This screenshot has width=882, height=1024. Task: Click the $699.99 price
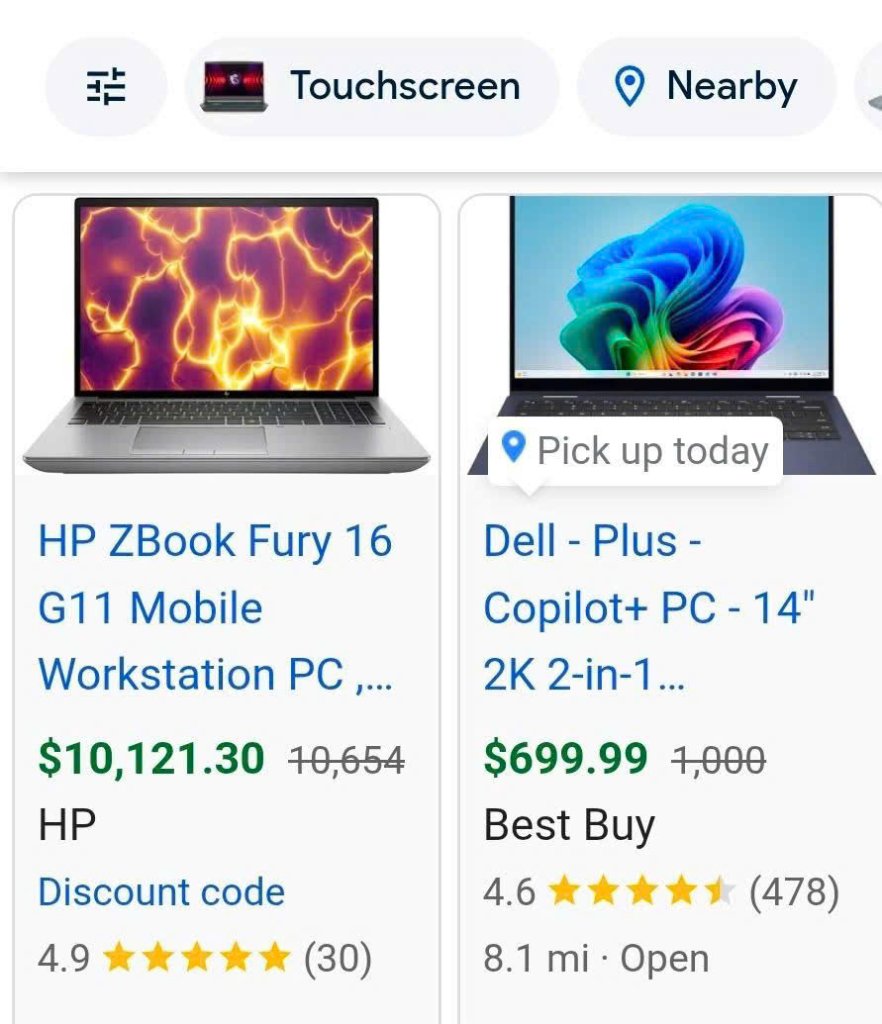565,758
